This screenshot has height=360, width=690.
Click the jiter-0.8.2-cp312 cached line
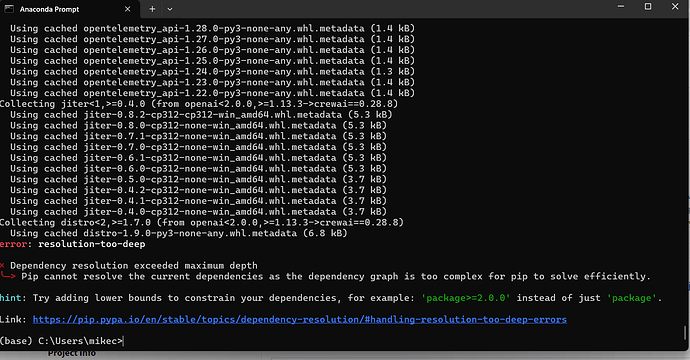[201, 115]
